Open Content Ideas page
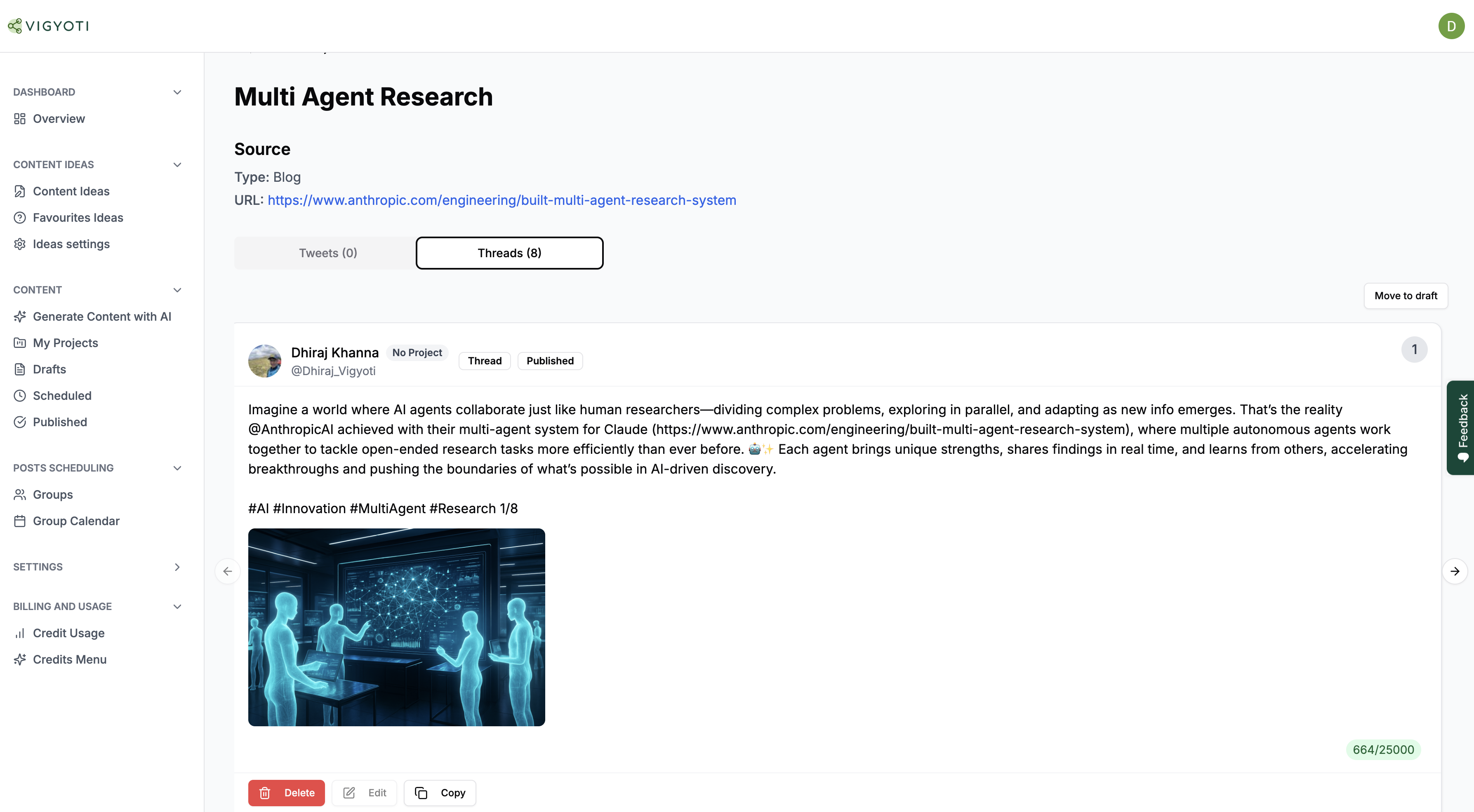1474x812 pixels. [71, 192]
